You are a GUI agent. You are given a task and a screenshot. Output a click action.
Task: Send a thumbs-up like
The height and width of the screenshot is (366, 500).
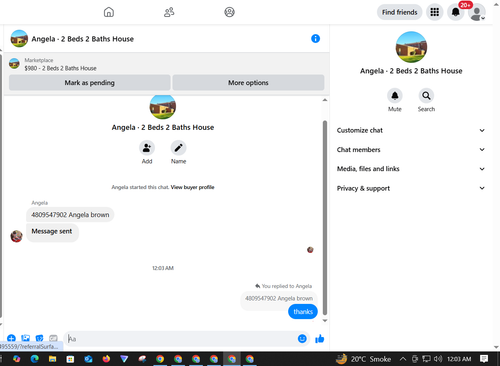[x=319, y=339]
